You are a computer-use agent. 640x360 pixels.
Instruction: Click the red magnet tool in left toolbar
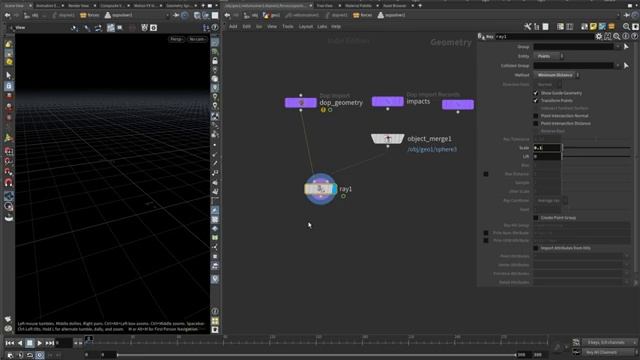9,182
